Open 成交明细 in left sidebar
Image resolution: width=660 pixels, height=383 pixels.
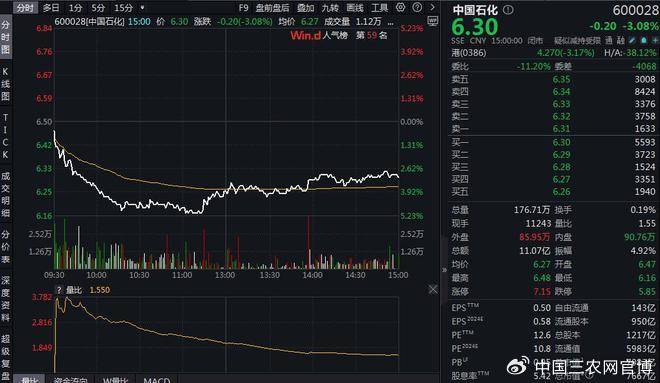click(5, 194)
